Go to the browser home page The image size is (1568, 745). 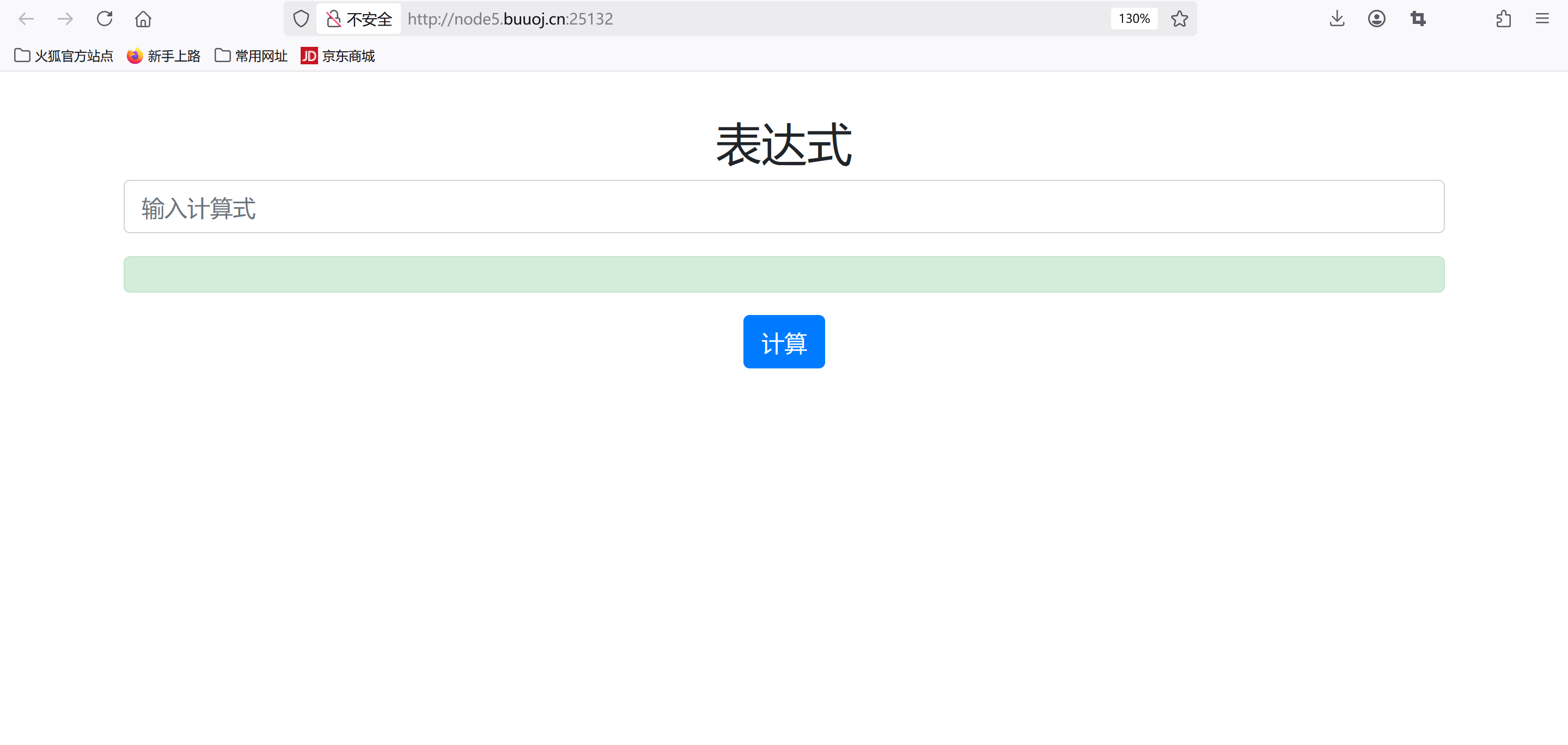point(143,19)
